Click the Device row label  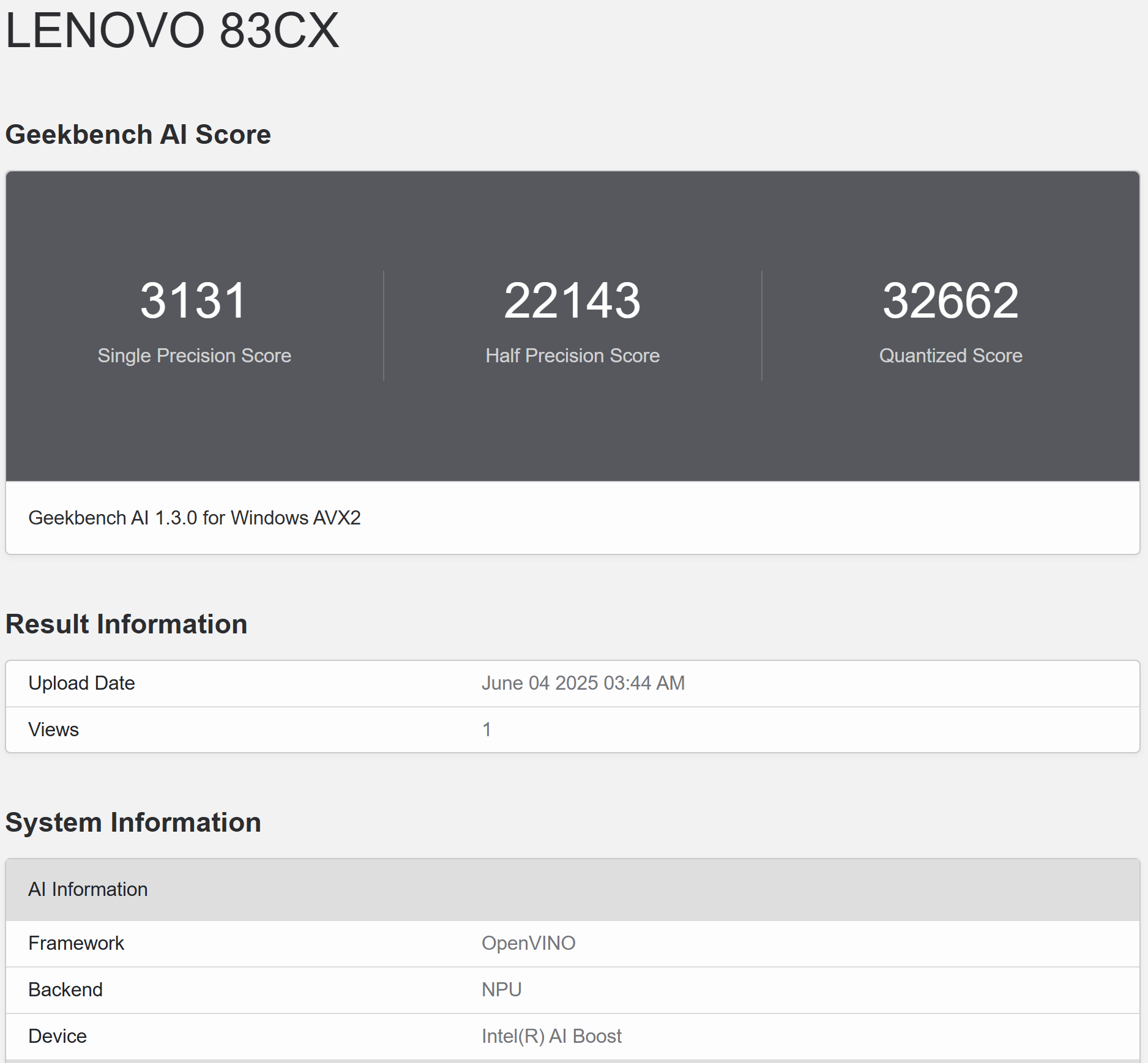click(x=58, y=1036)
